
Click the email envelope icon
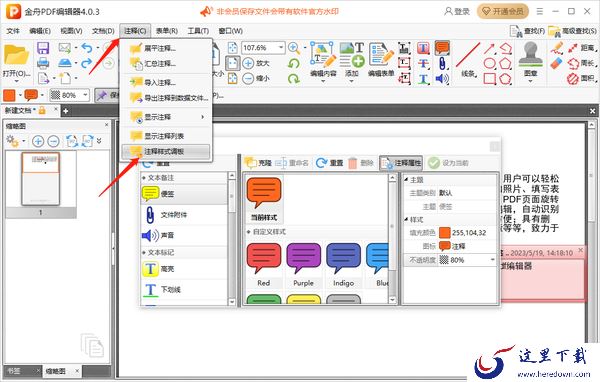click(x=65, y=48)
